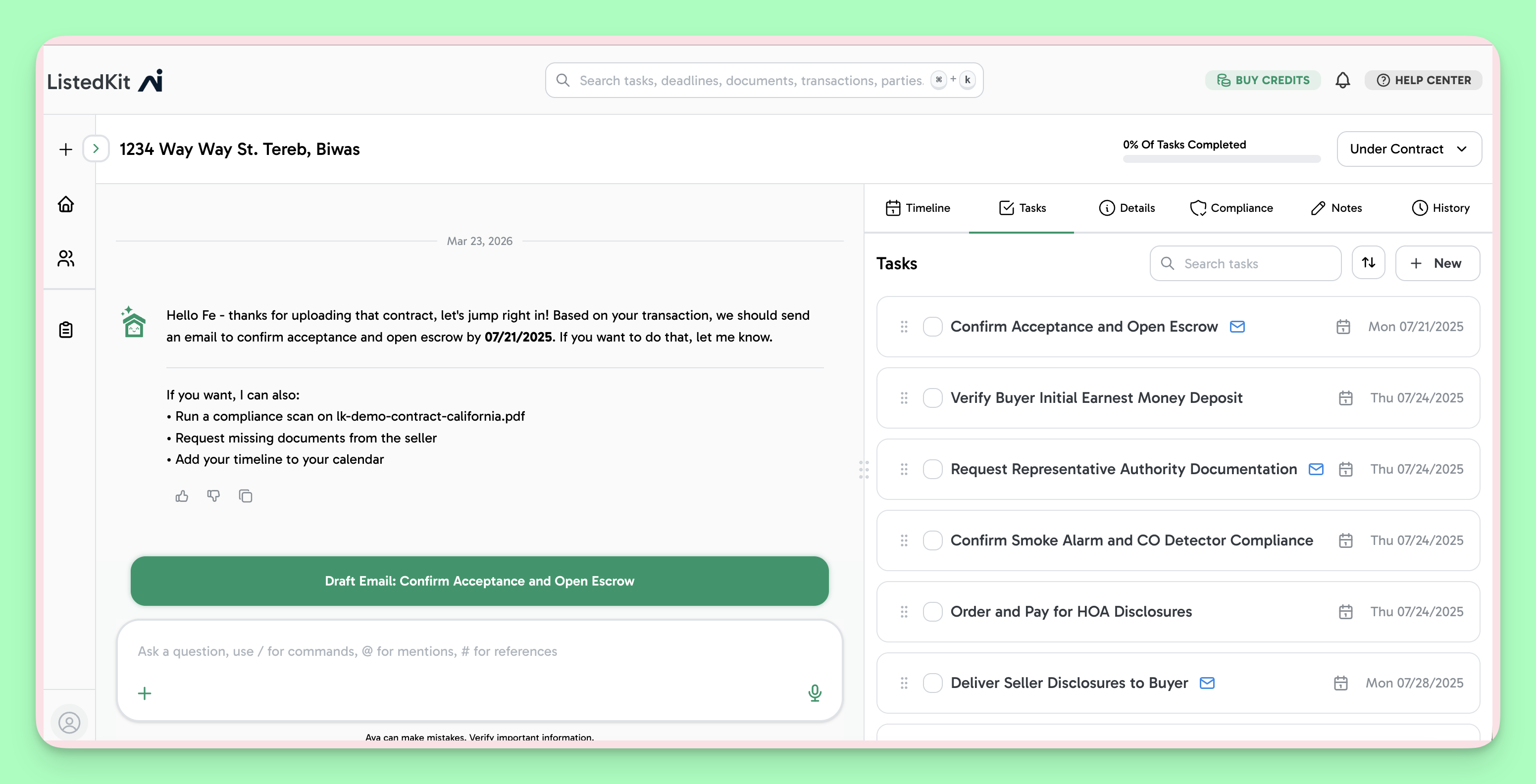Viewport: 1536px width, 784px height.
Task: Mark Order and Pay for HOA Disclosures done
Action: [932, 612]
